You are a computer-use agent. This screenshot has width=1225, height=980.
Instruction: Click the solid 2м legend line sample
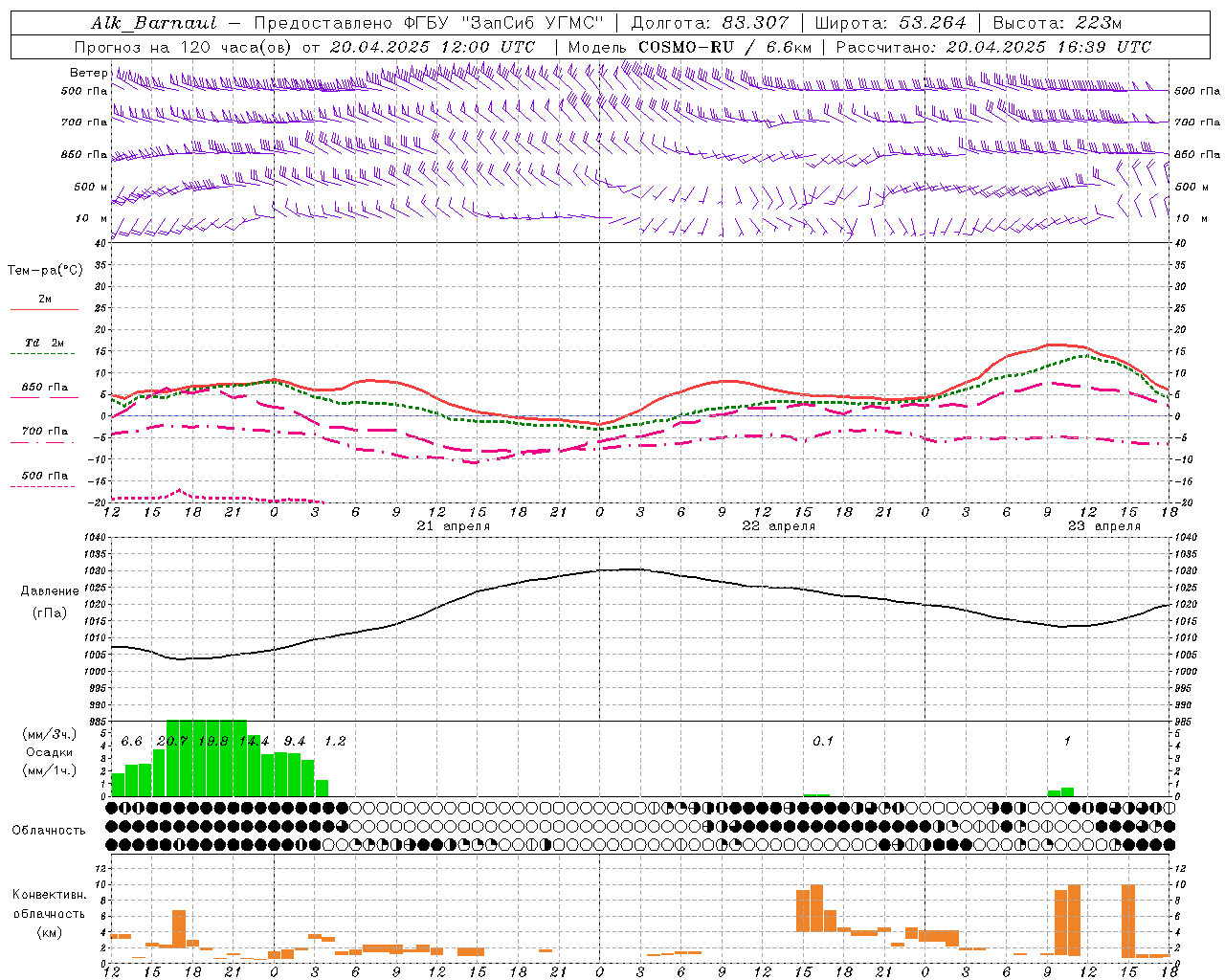coord(44,309)
